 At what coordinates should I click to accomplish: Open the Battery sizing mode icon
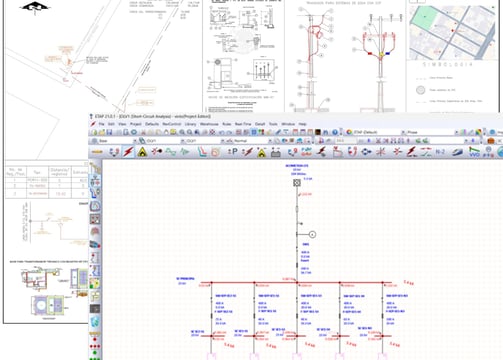pyautogui.click(x=276, y=152)
